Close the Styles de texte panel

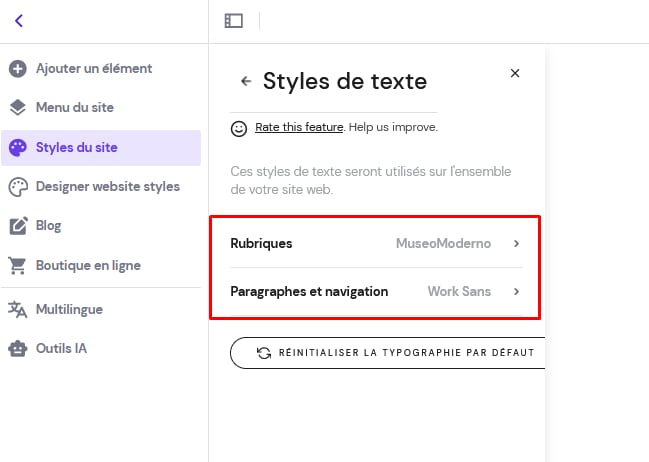click(x=515, y=73)
